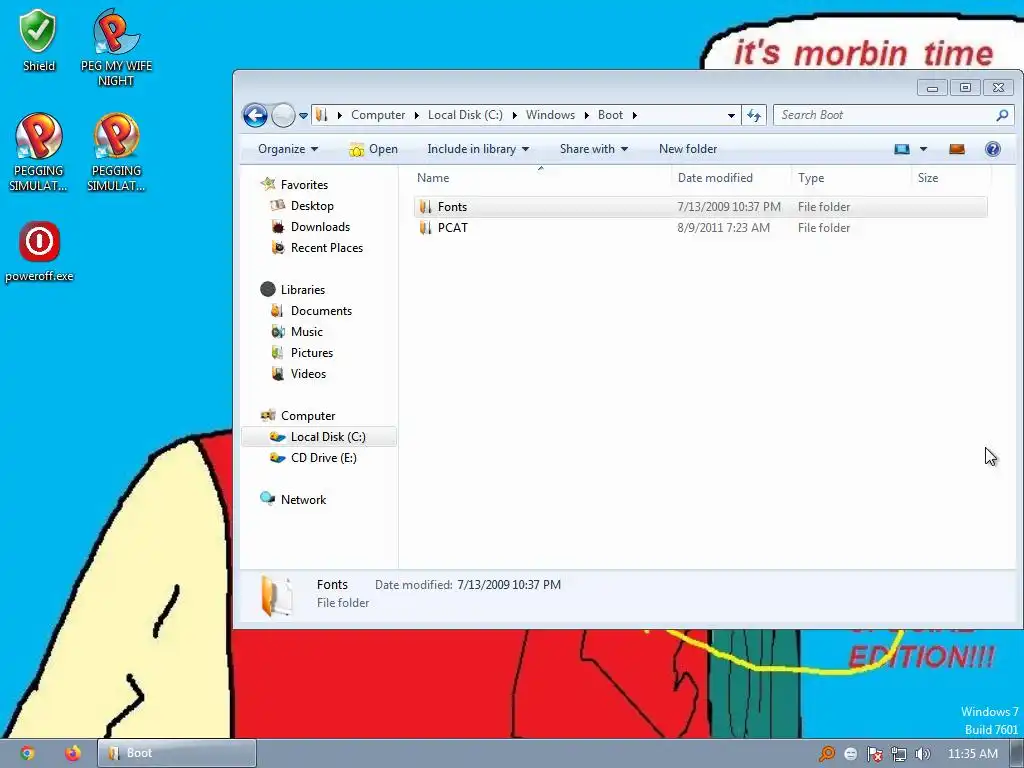Expand the arrow after Boot breadcrumb
The width and height of the screenshot is (1024, 768).
pyautogui.click(x=634, y=116)
